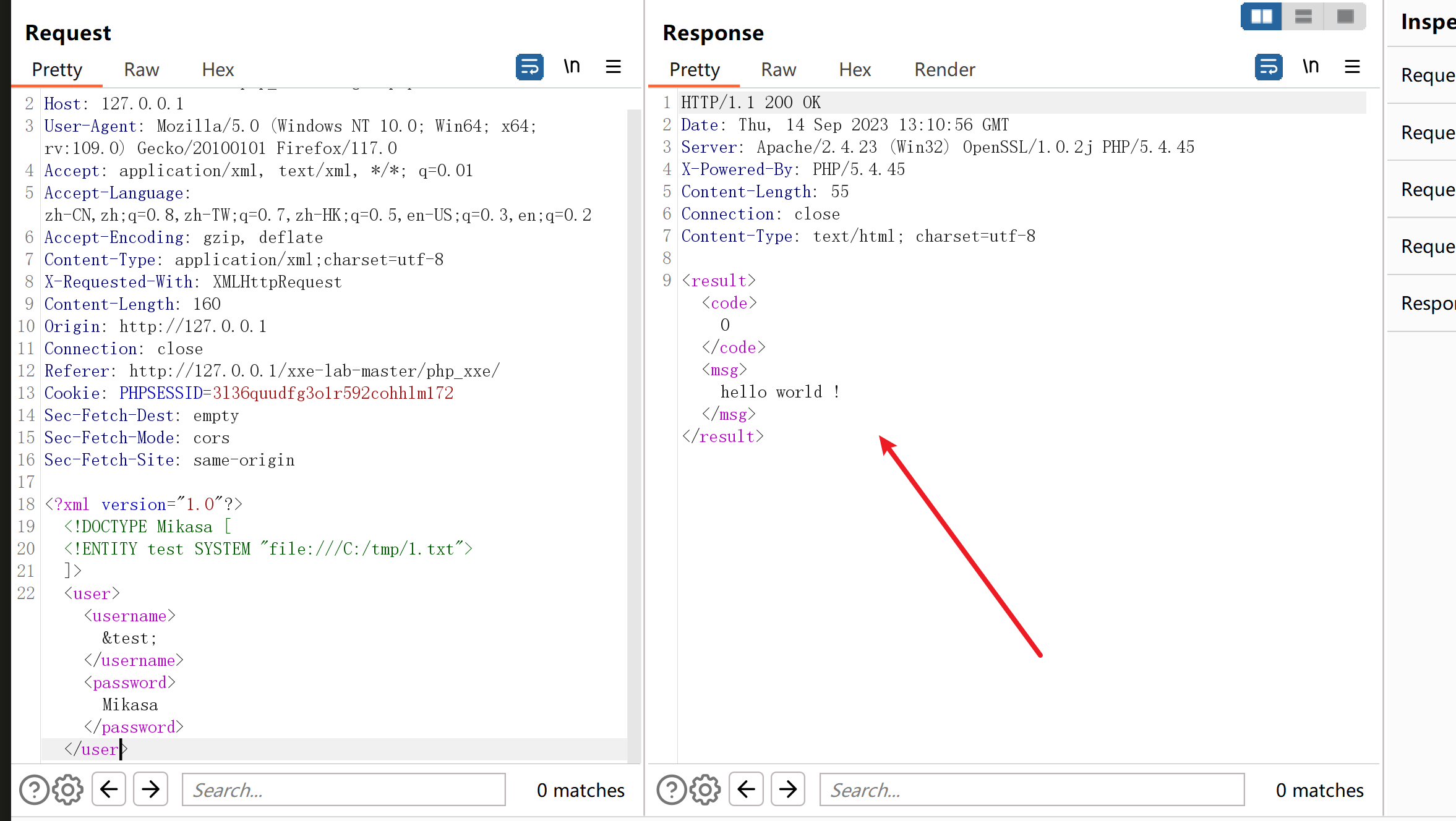
Task: Toggle word wrap icon in Response pane
Action: click(1268, 67)
